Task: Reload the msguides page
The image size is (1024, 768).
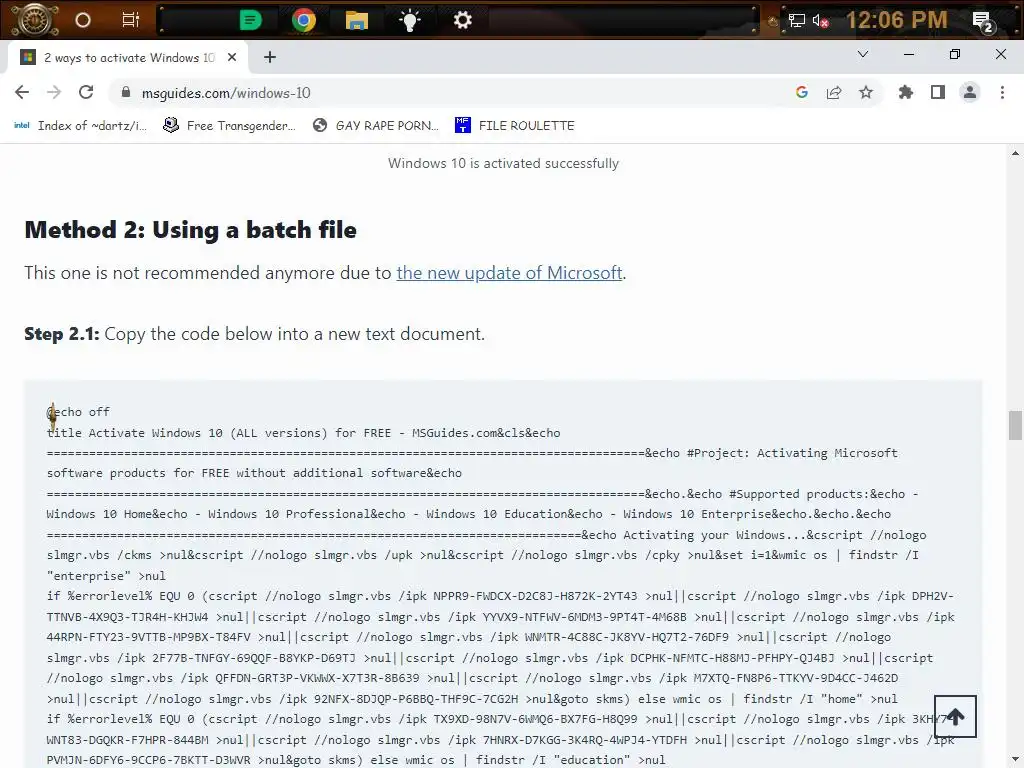Action: click(x=86, y=92)
